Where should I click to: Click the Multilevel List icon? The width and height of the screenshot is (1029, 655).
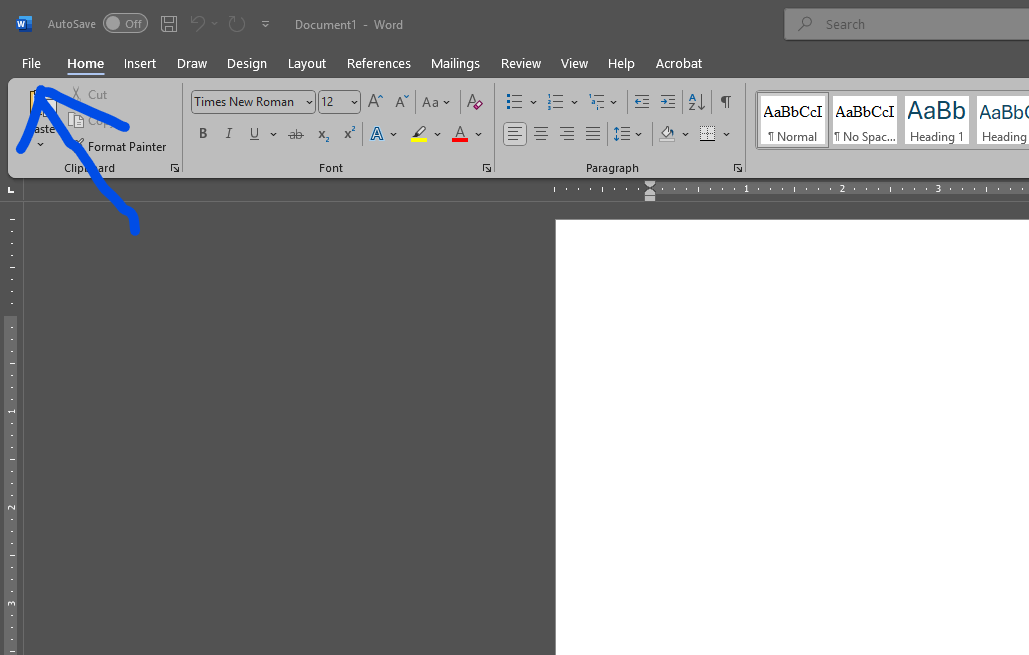pos(596,102)
